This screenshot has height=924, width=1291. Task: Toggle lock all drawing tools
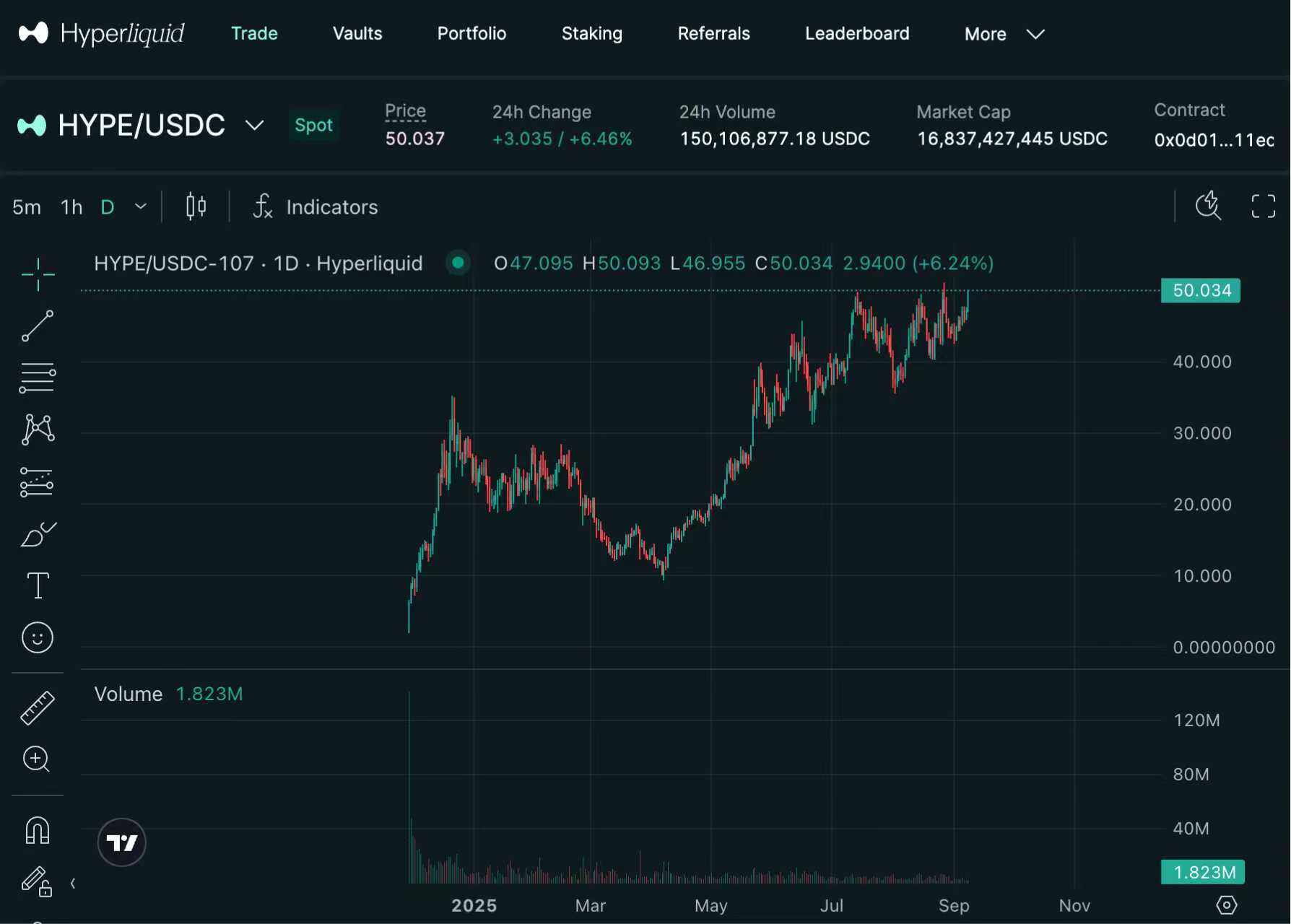pos(36,881)
